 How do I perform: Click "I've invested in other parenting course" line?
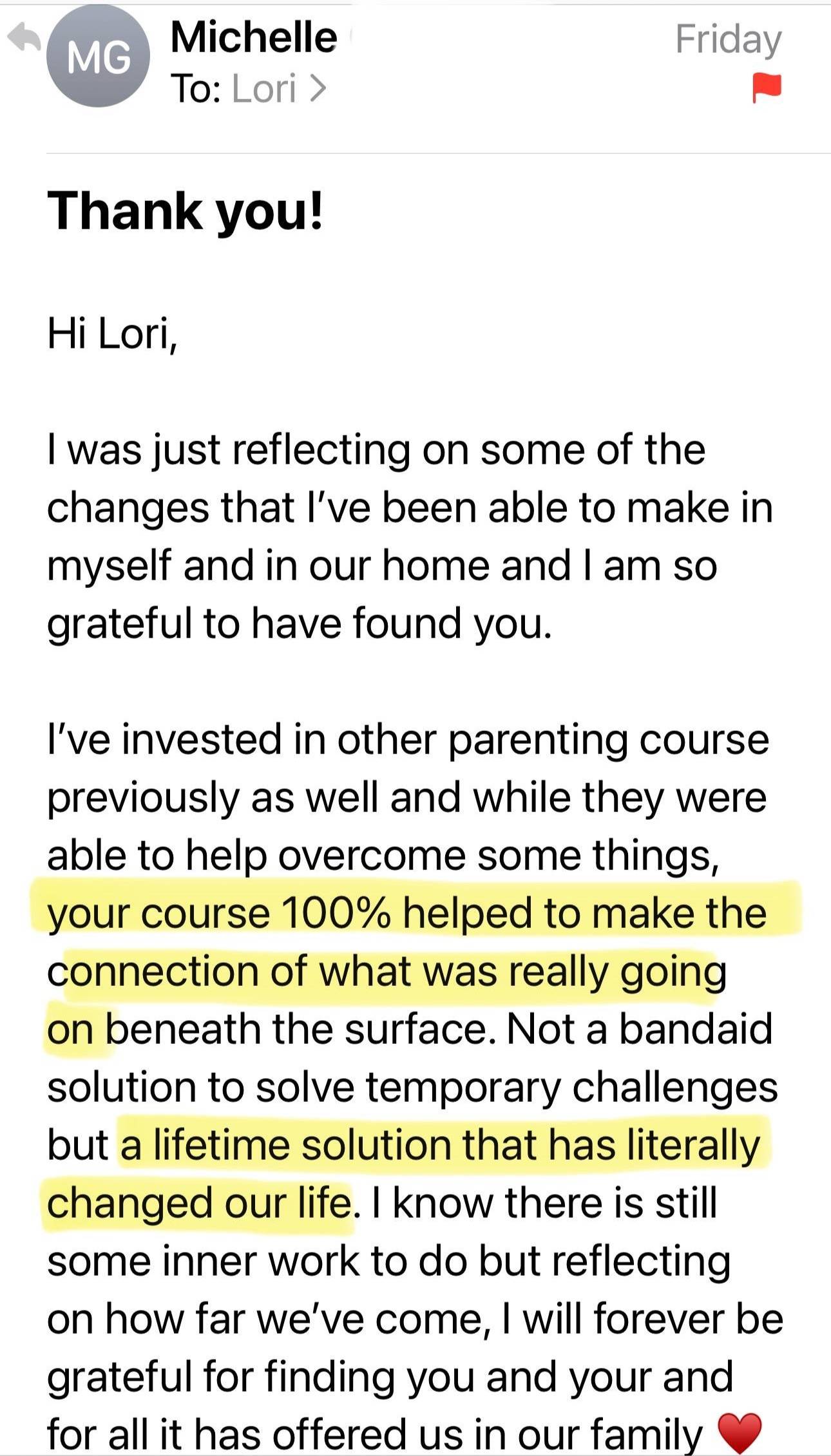[408, 741]
